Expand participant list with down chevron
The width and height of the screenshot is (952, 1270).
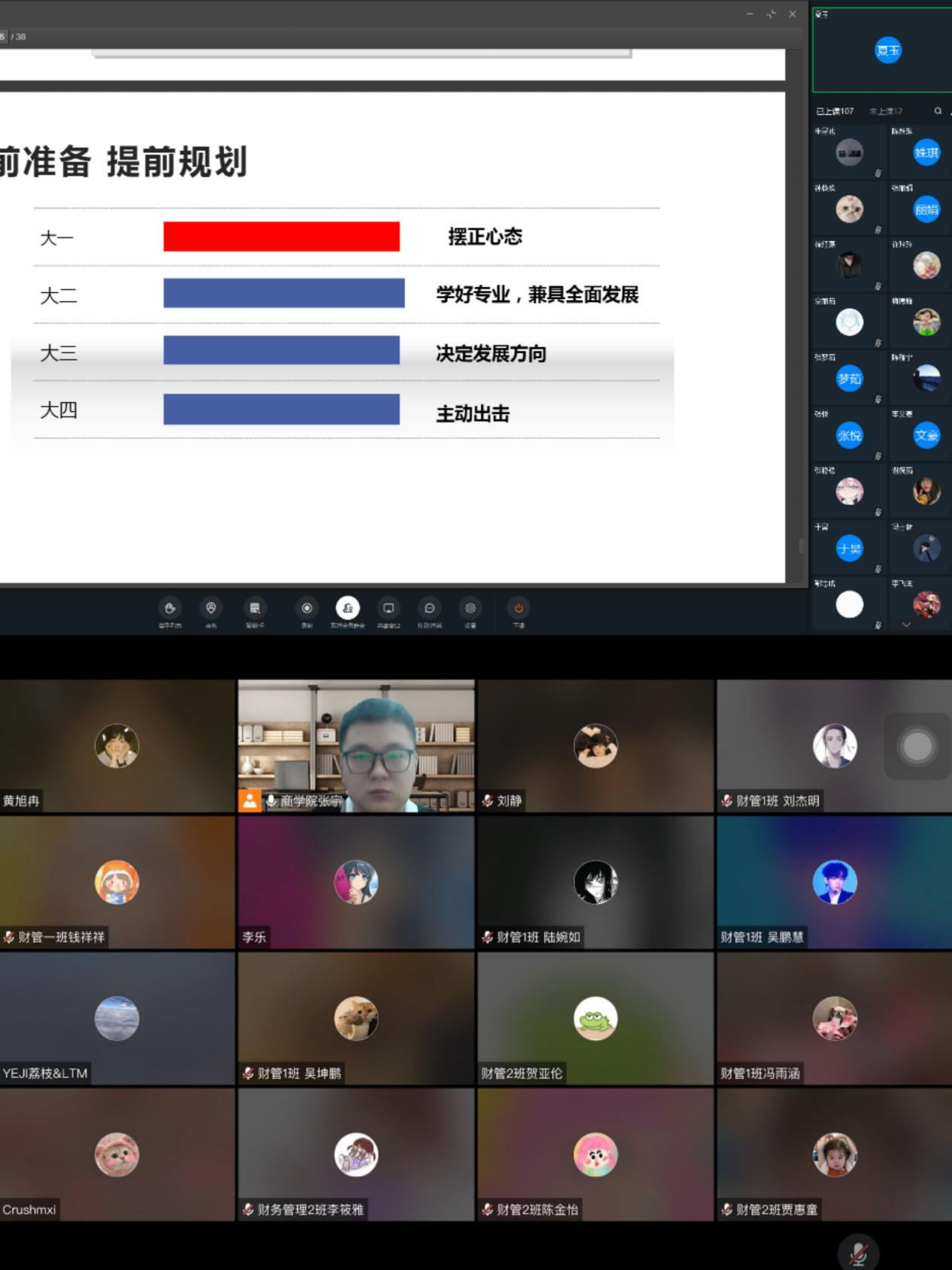tap(906, 624)
